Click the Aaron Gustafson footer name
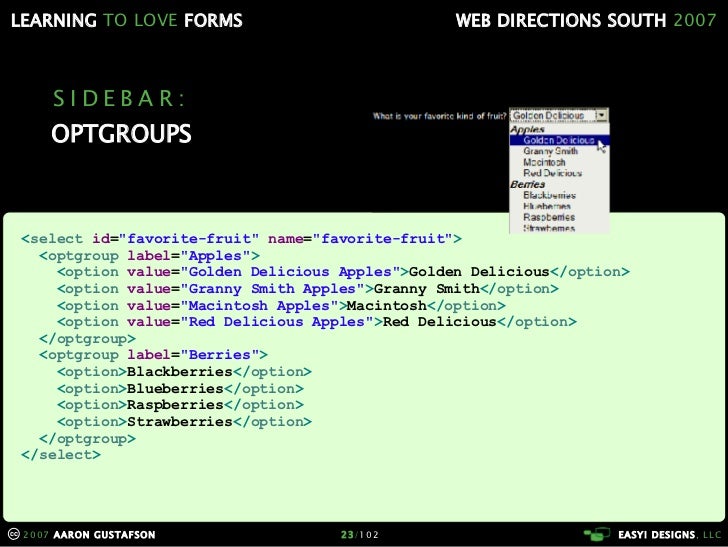 pyautogui.click(x=104, y=534)
